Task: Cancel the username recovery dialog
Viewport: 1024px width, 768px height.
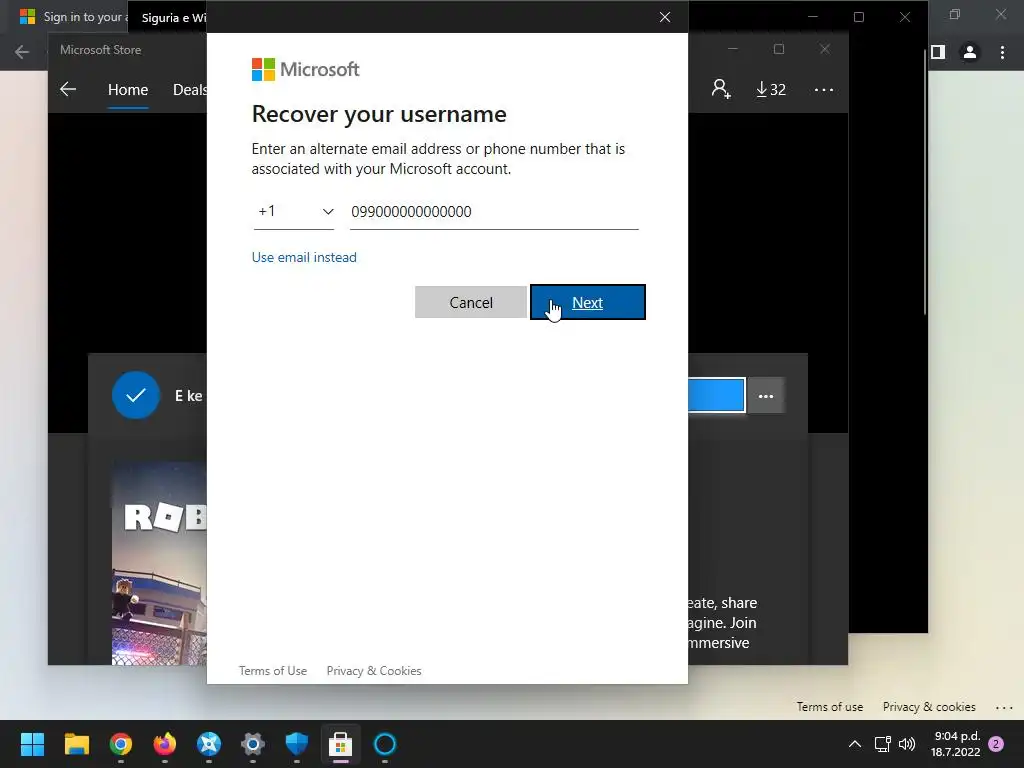Action: point(471,302)
